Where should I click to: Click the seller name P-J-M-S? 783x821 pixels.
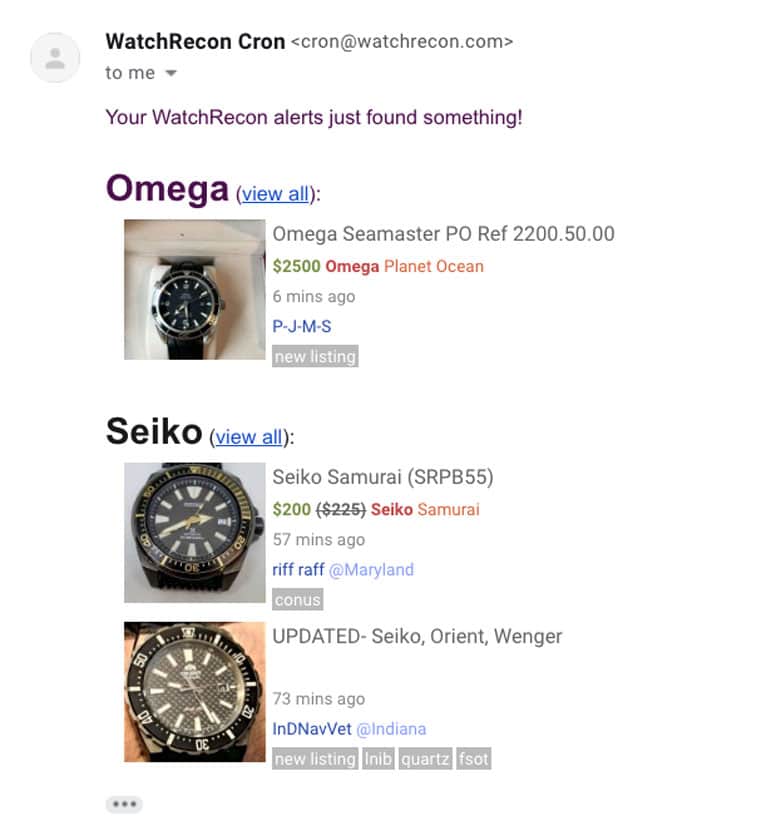tap(302, 326)
